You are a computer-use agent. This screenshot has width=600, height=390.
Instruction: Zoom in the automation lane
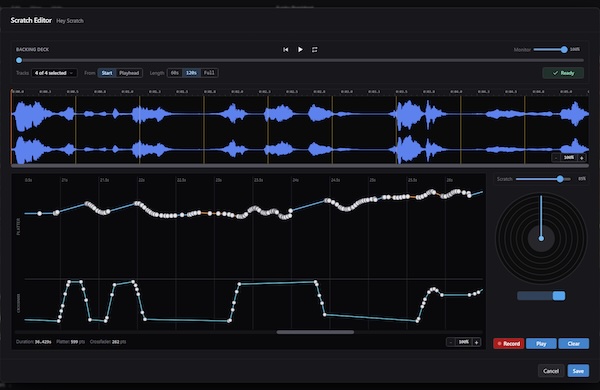(x=476, y=342)
